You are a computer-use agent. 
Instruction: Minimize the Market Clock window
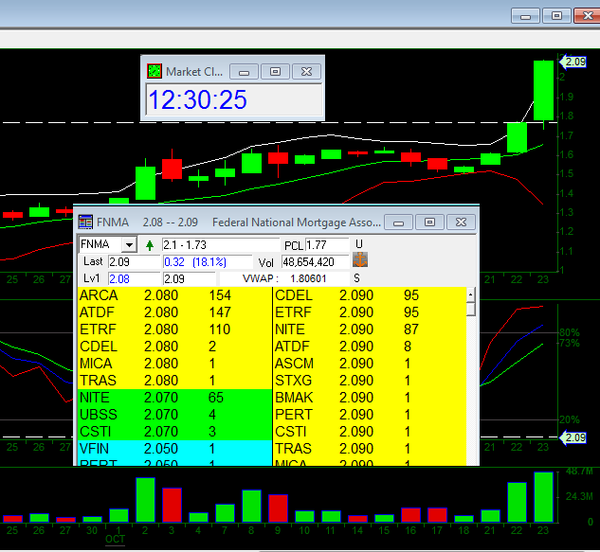point(245,71)
